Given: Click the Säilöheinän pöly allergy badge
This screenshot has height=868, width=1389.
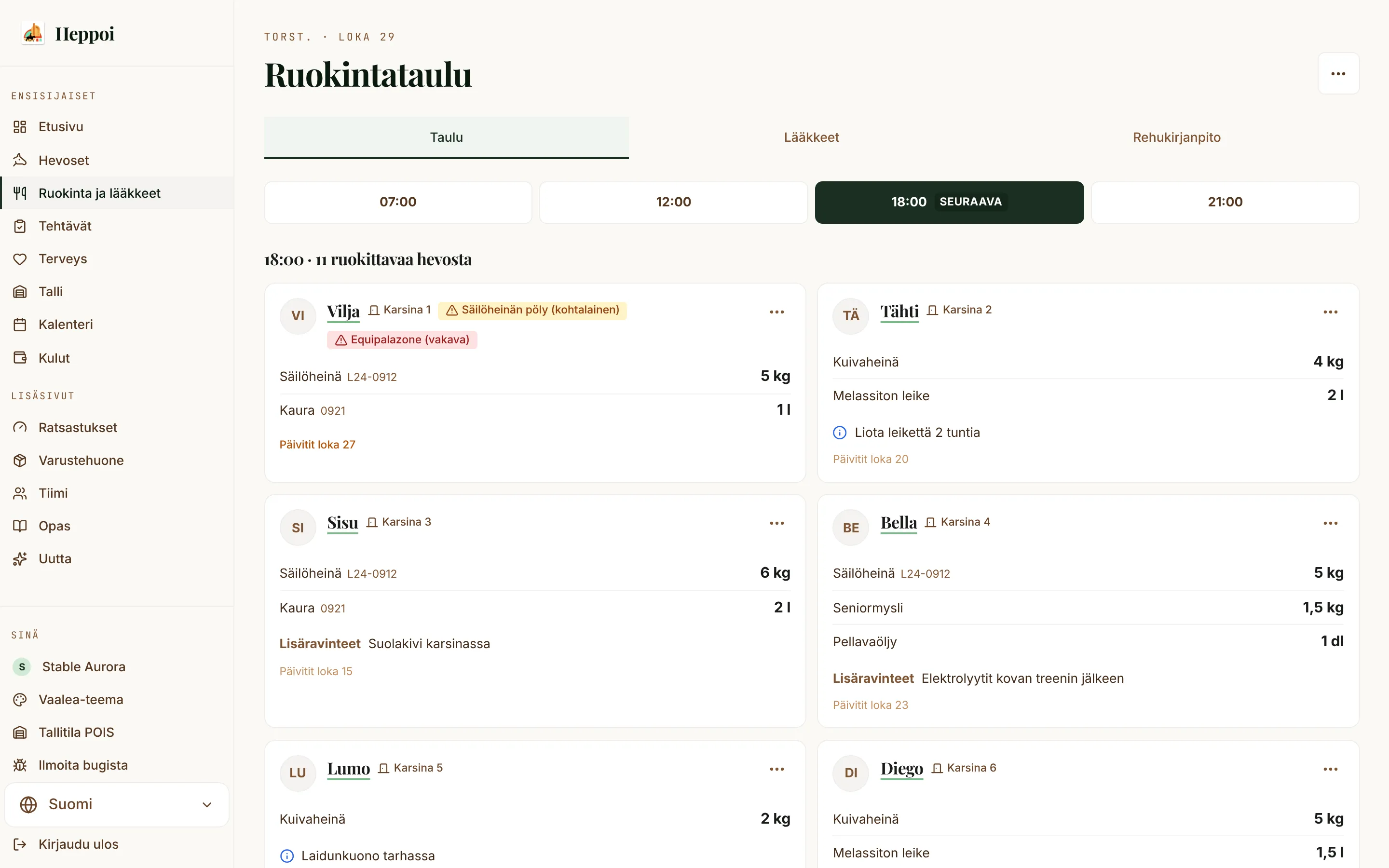Looking at the screenshot, I should [532, 310].
